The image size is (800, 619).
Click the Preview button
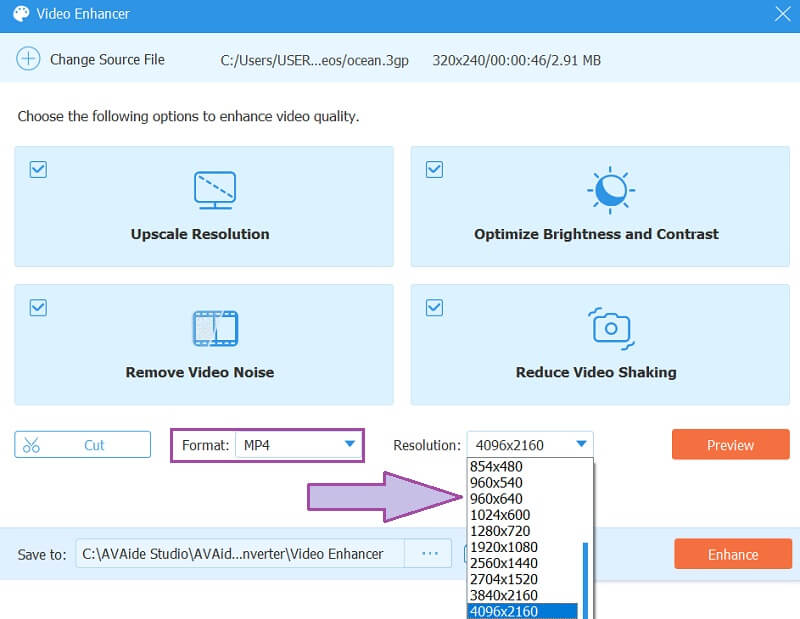point(731,445)
